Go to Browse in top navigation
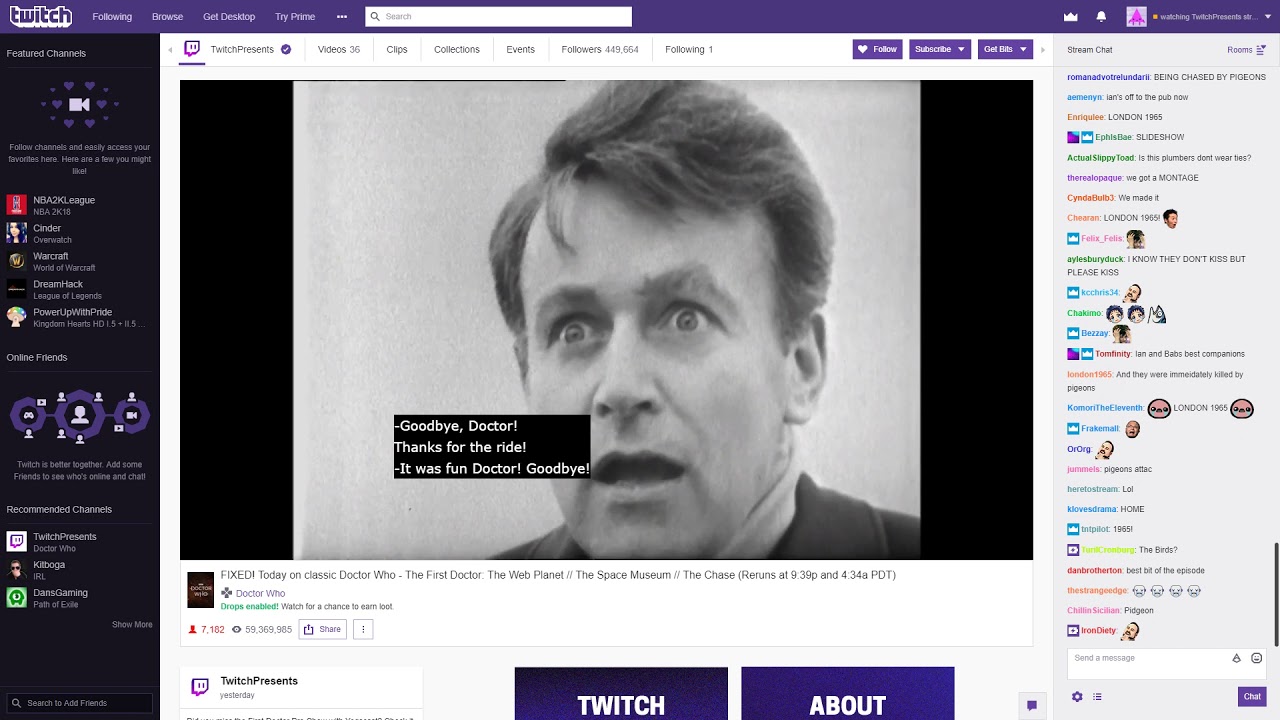Screen dimensions: 1280x720 167,17
